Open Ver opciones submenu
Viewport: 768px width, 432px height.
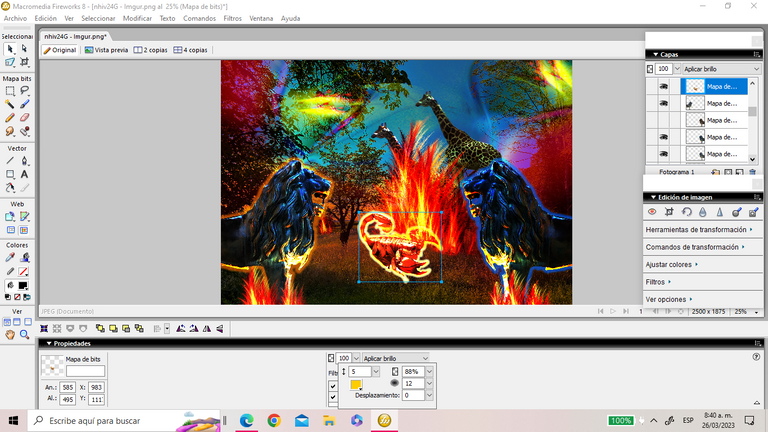pyautogui.click(x=669, y=299)
